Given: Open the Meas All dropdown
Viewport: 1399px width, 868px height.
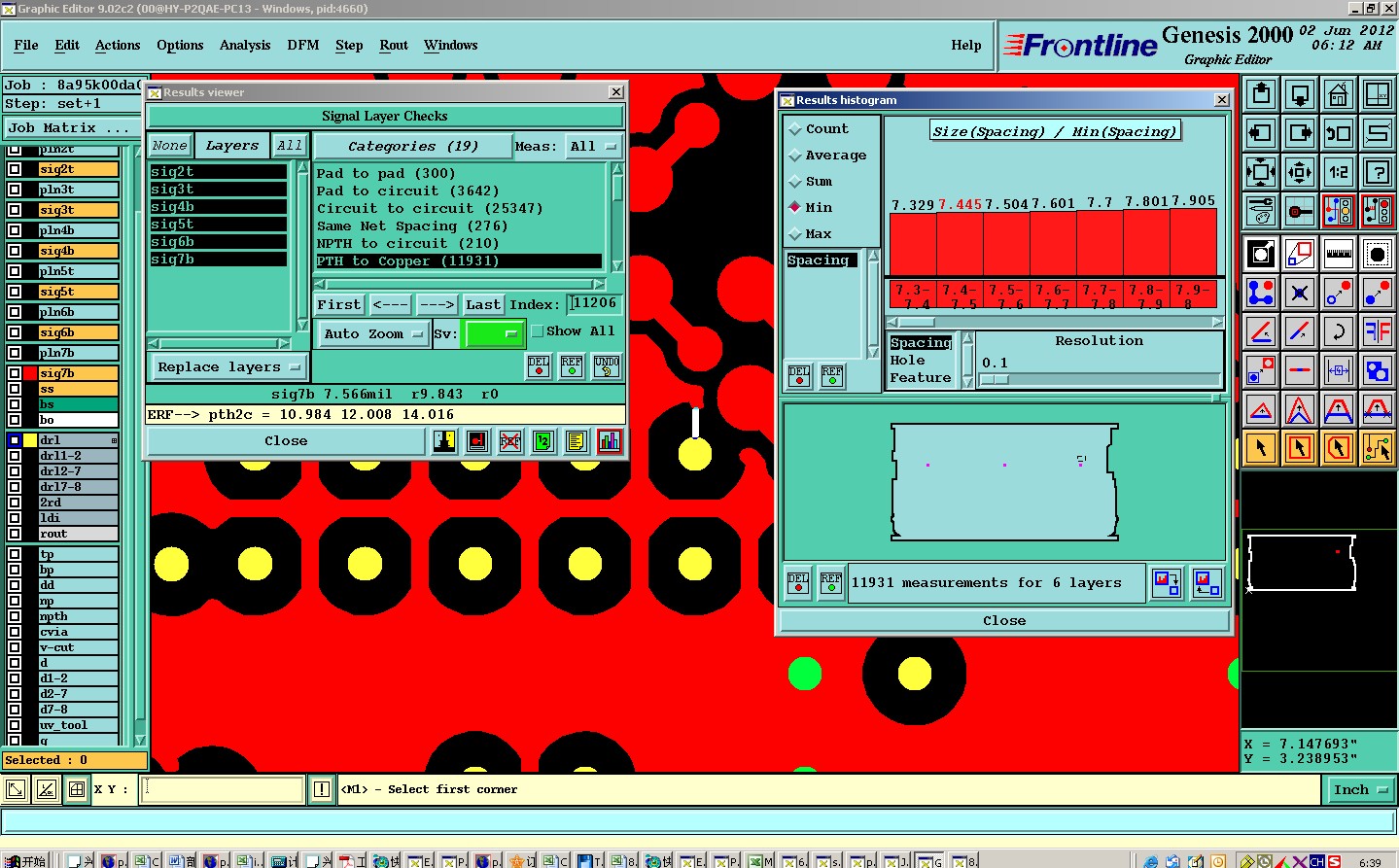Looking at the screenshot, I should 594,147.
